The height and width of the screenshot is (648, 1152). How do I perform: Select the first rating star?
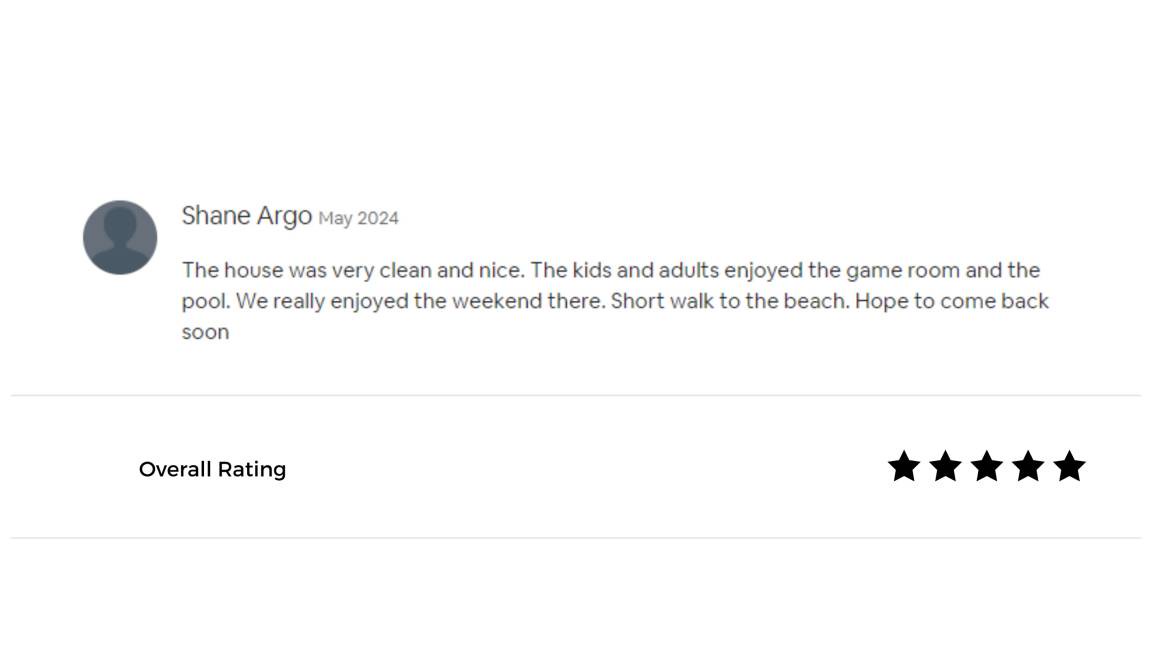point(903,467)
